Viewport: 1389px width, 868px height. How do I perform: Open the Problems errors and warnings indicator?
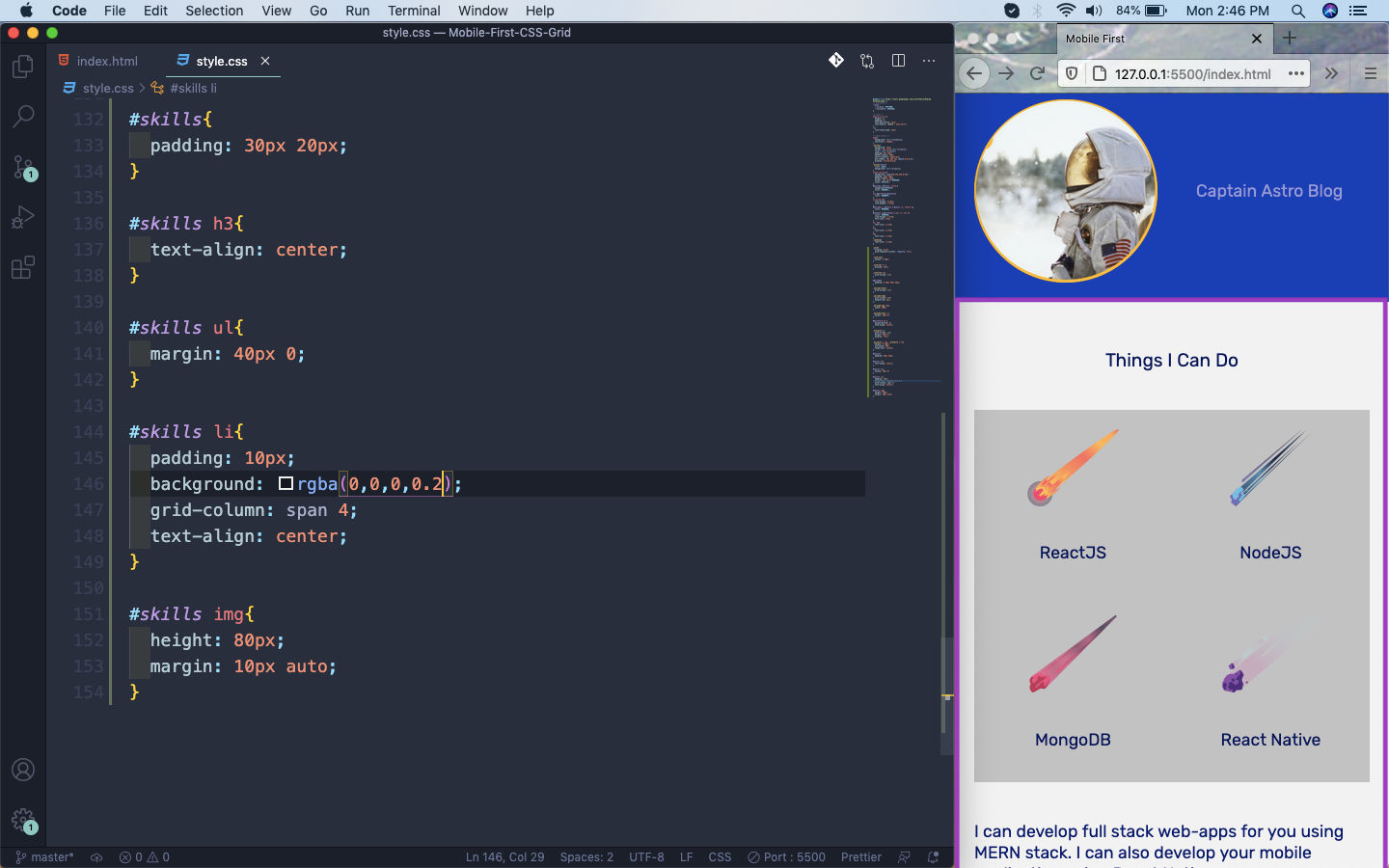144,857
